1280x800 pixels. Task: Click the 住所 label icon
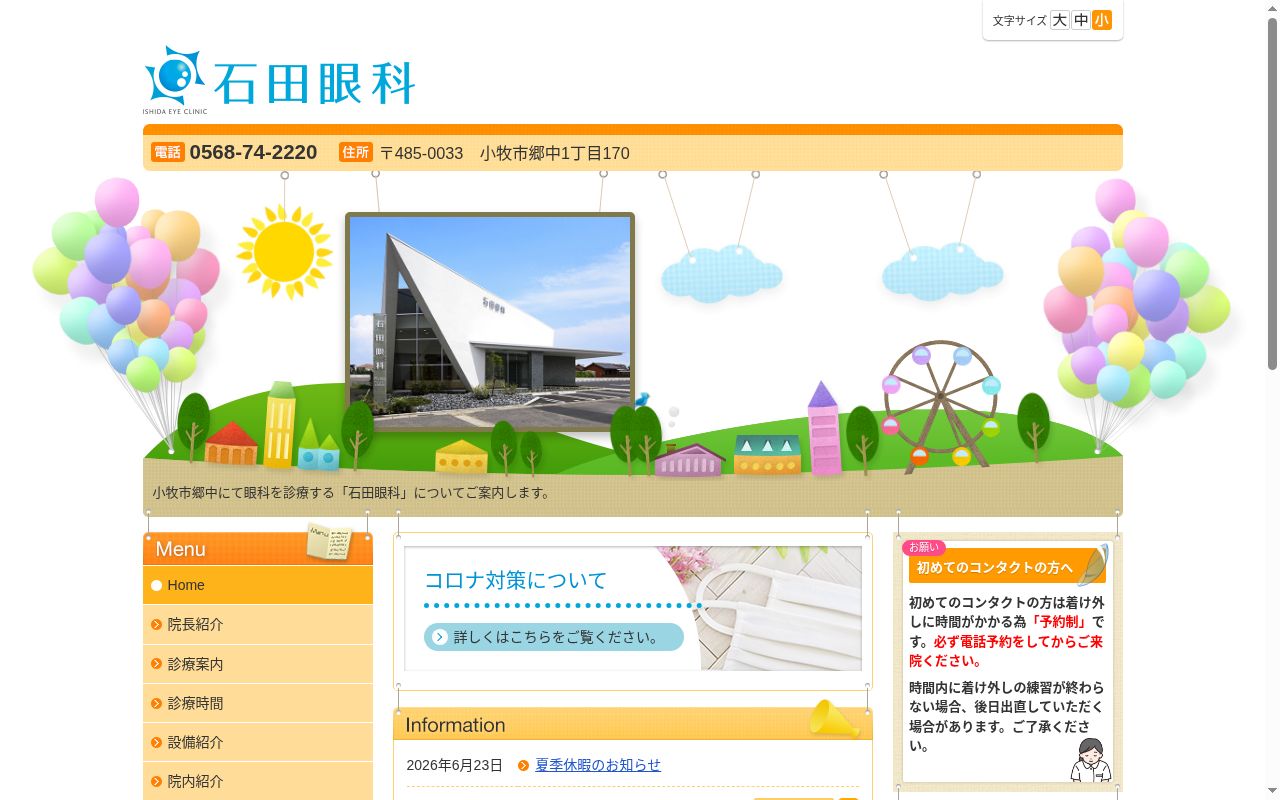[x=356, y=152]
